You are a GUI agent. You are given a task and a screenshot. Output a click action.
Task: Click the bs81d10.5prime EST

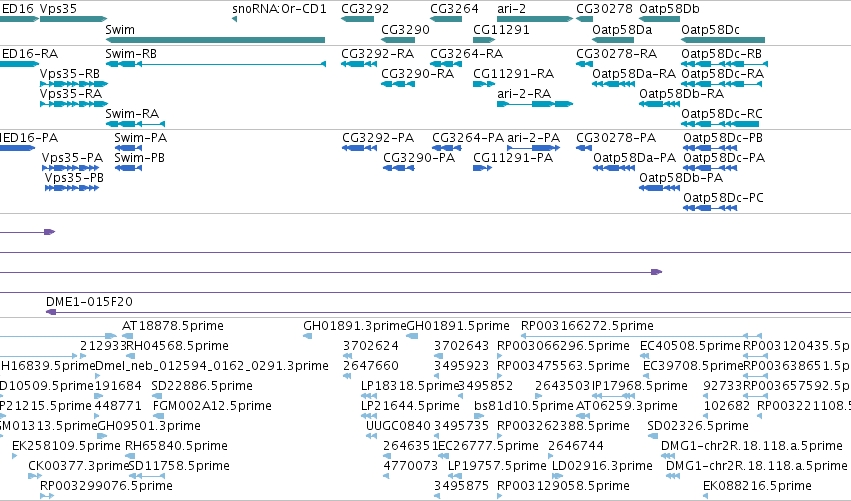click(479, 416)
